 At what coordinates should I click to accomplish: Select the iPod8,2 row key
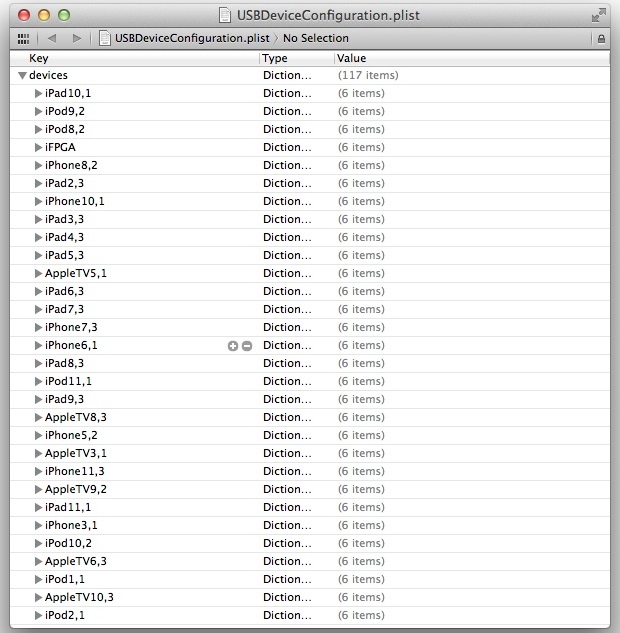click(65, 129)
